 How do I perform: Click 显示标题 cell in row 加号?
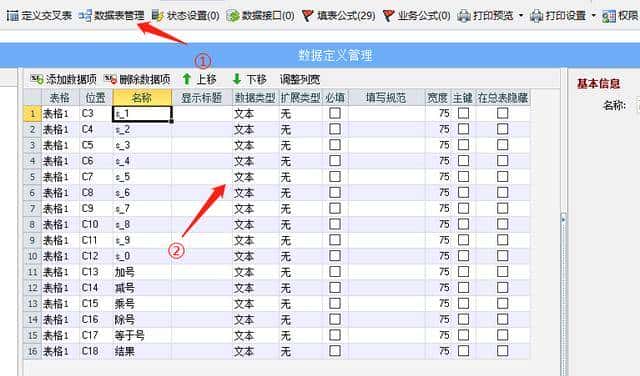coord(202,272)
